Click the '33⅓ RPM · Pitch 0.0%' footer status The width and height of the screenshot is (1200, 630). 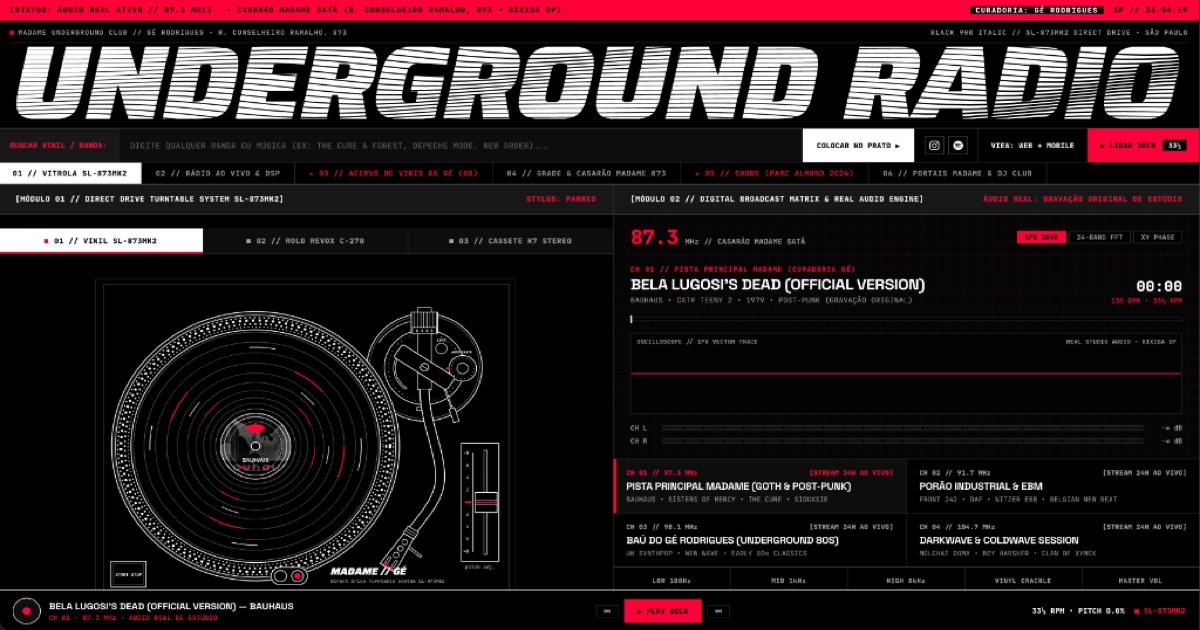(1078, 611)
